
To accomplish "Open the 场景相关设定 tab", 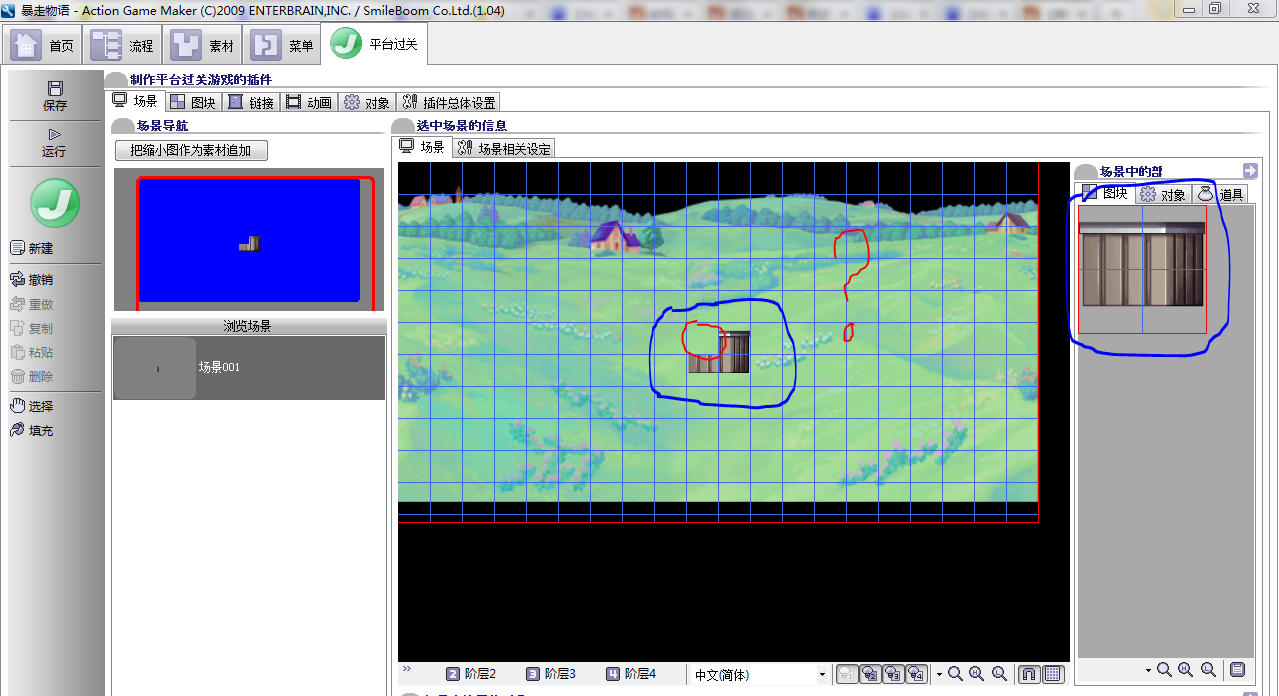I will [x=503, y=148].
